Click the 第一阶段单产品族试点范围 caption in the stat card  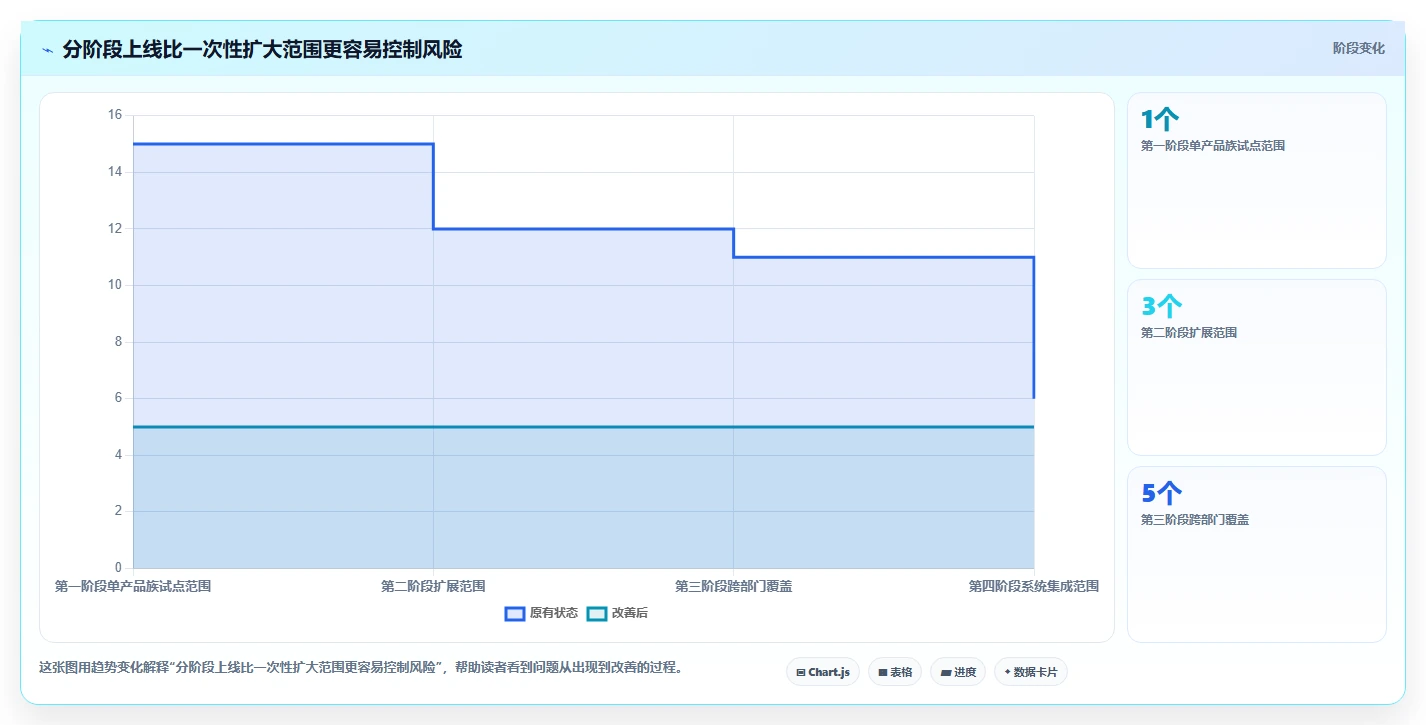click(x=1213, y=146)
